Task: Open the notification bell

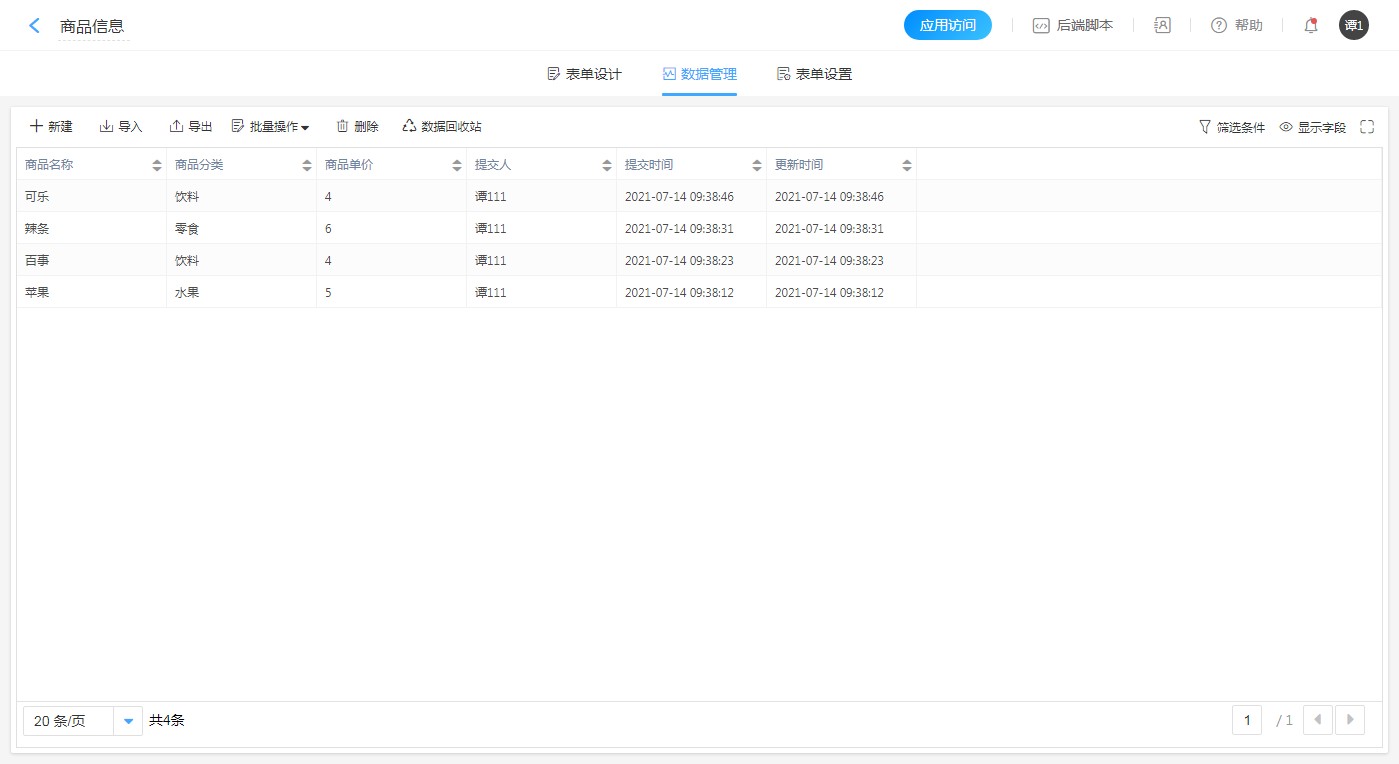Action: tap(1311, 26)
